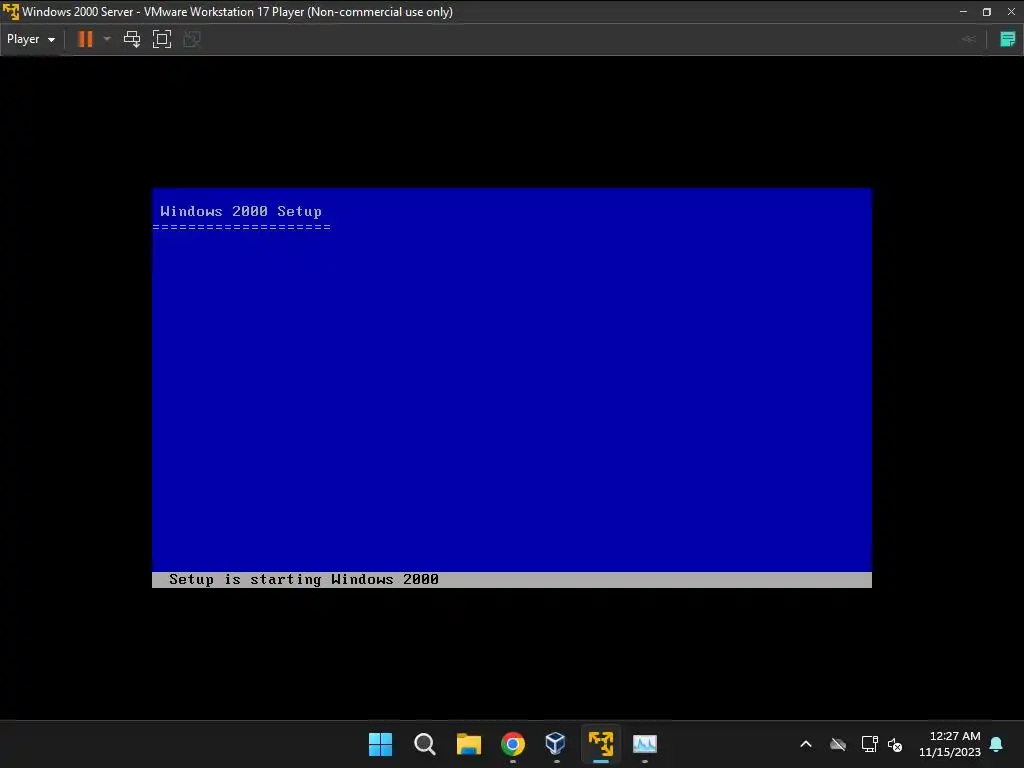The width and height of the screenshot is (1024, 768).
Task: Open Windows Search from taskbar
Action: tap(424, 744)
